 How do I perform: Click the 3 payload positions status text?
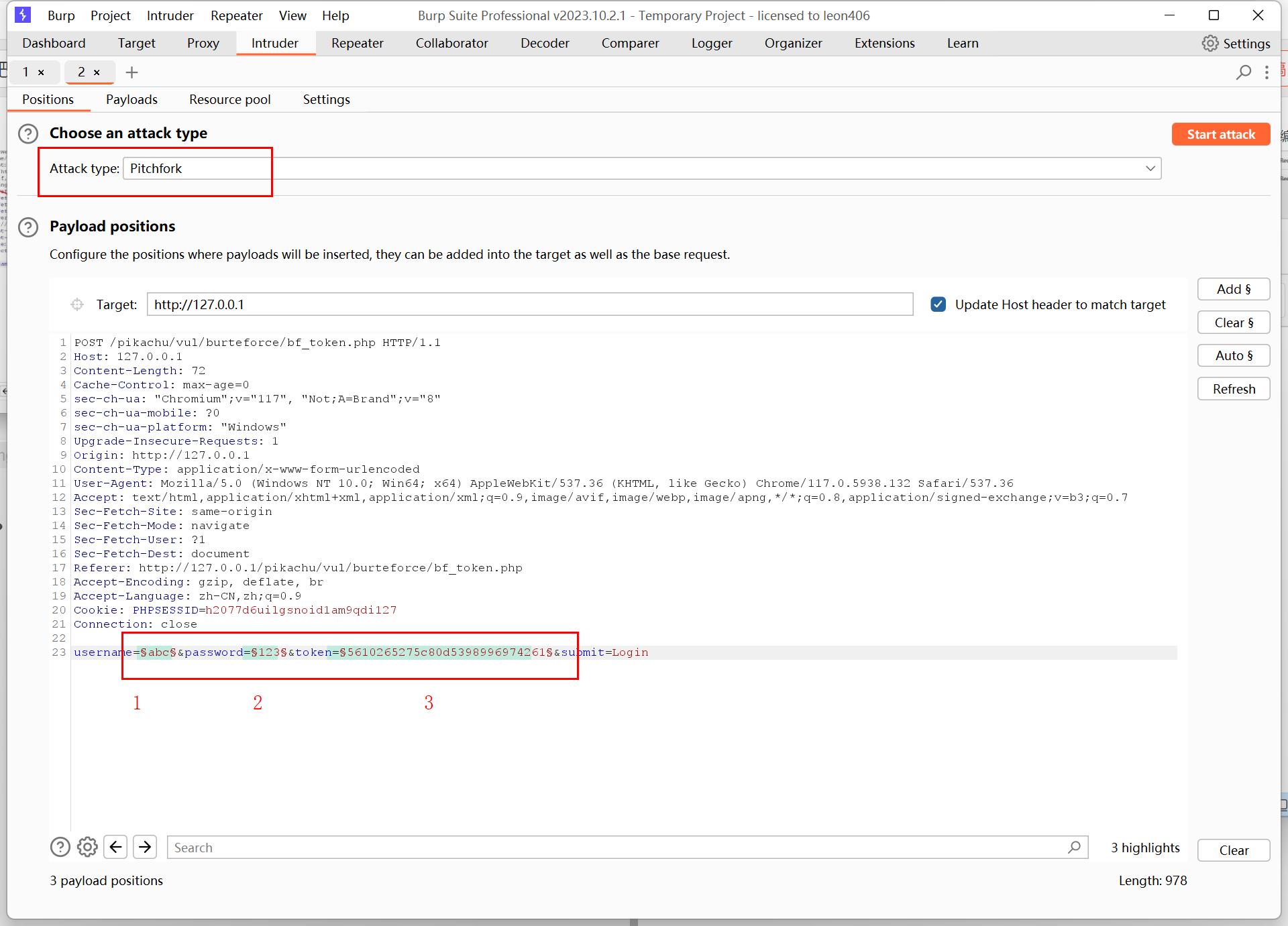tap(106, 880)
